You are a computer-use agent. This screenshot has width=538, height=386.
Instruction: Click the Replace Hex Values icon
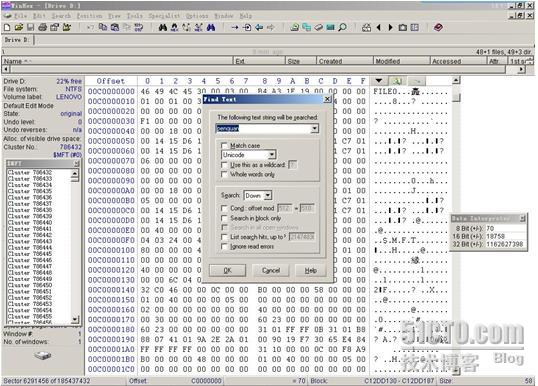coord(199,27)
